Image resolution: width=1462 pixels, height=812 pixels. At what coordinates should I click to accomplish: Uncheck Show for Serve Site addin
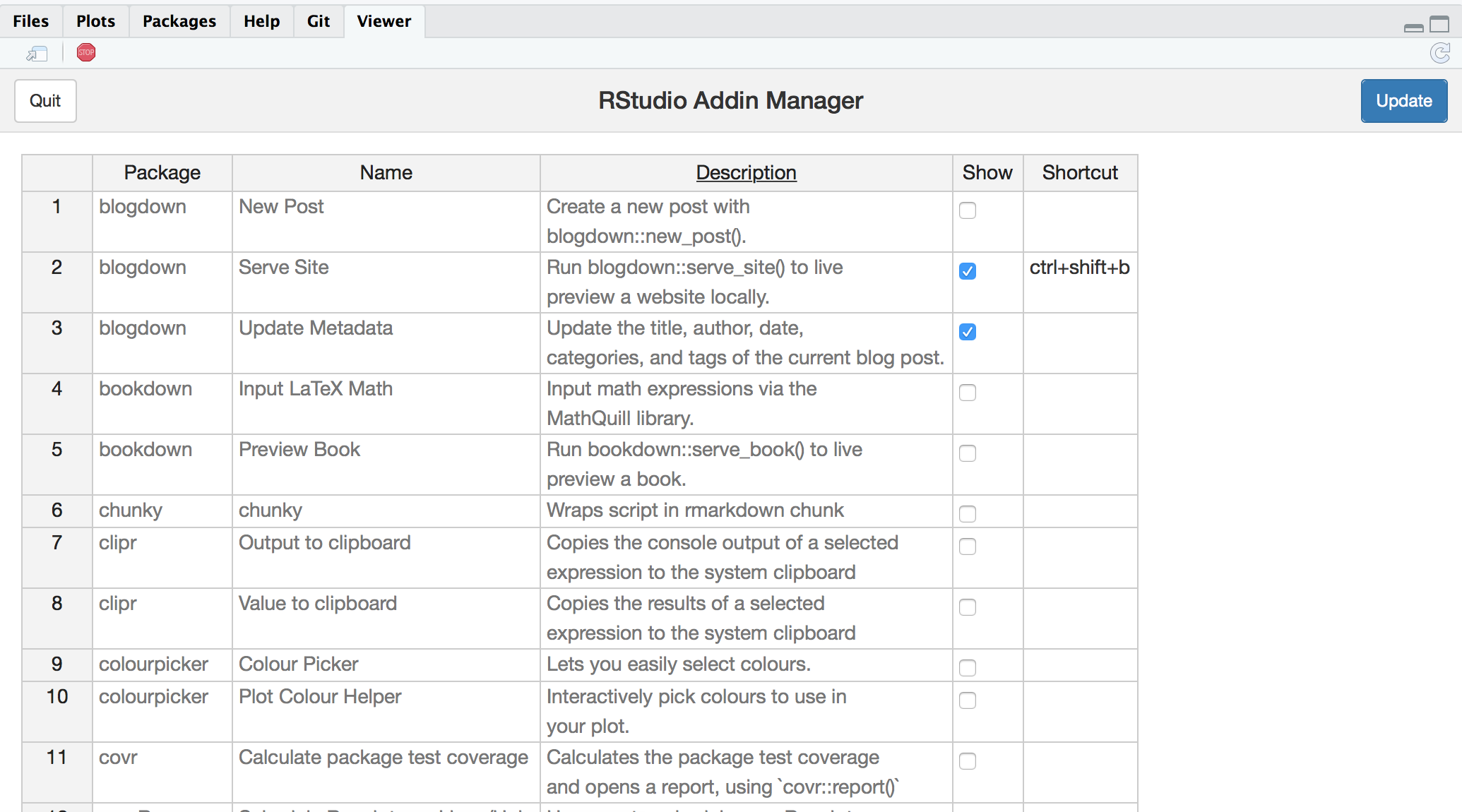coord(968,271)
